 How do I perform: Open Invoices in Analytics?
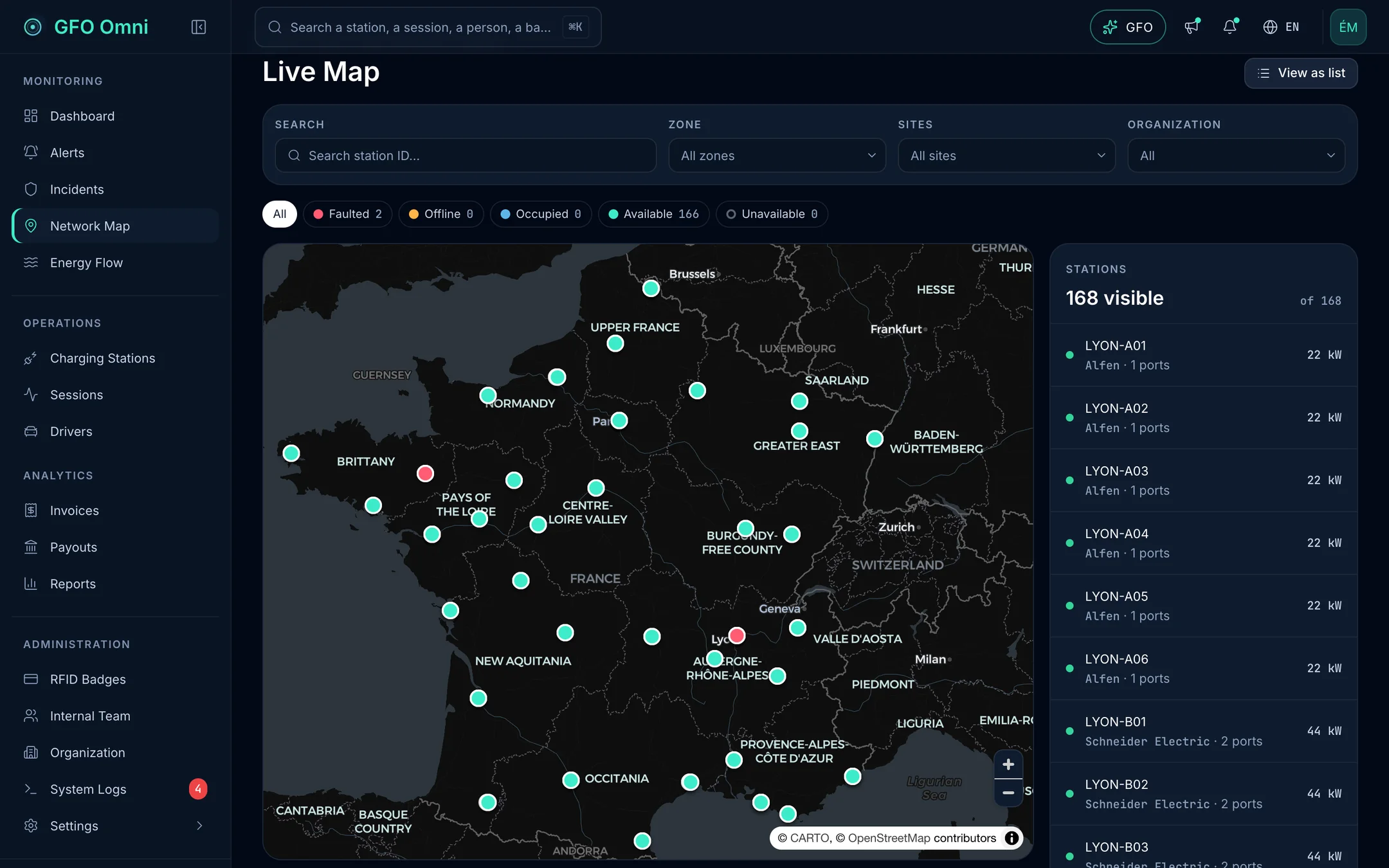[x=116, y=511]
